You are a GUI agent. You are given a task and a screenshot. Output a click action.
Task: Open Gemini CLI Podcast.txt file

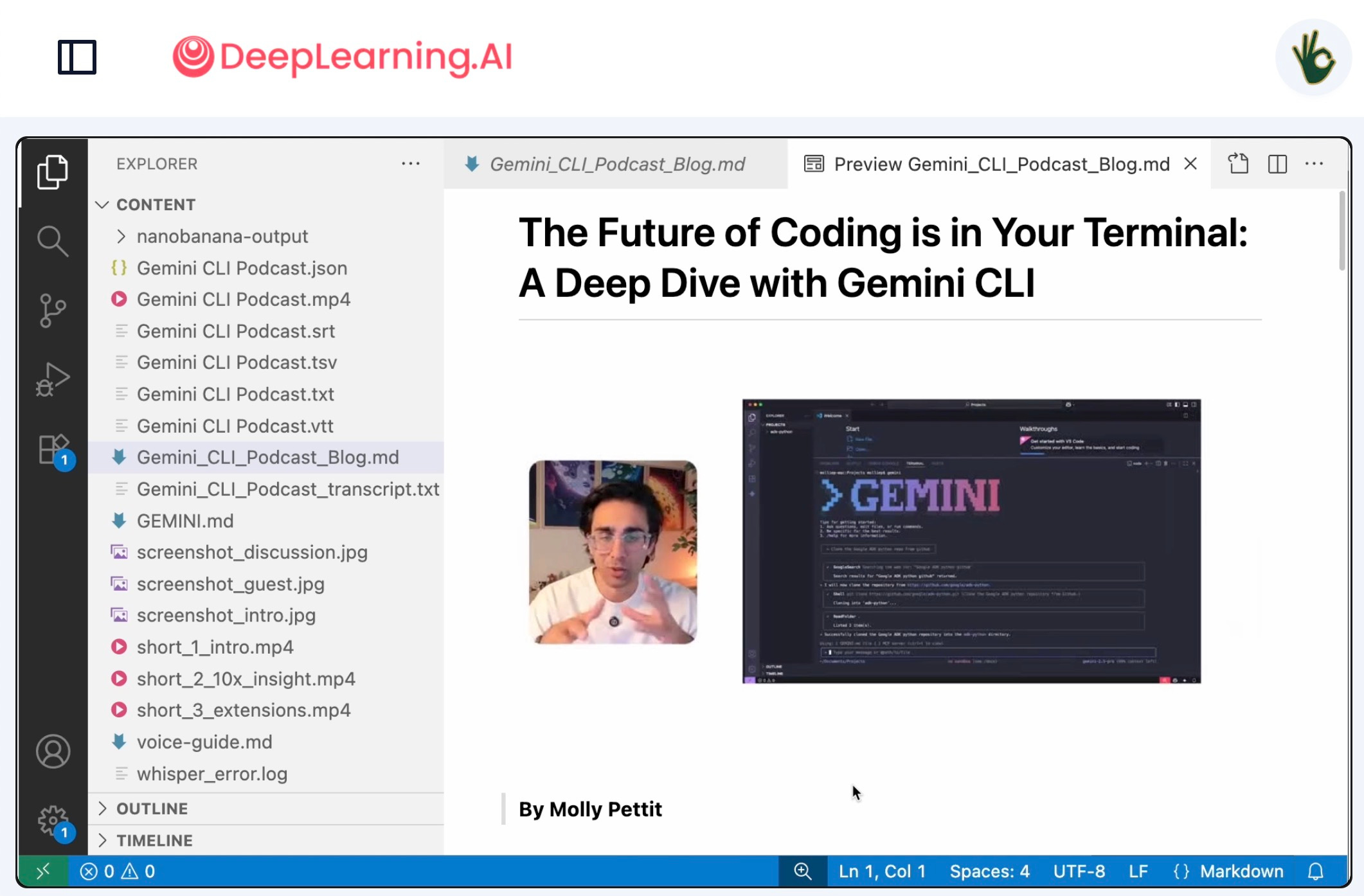(x=265, y=394)
